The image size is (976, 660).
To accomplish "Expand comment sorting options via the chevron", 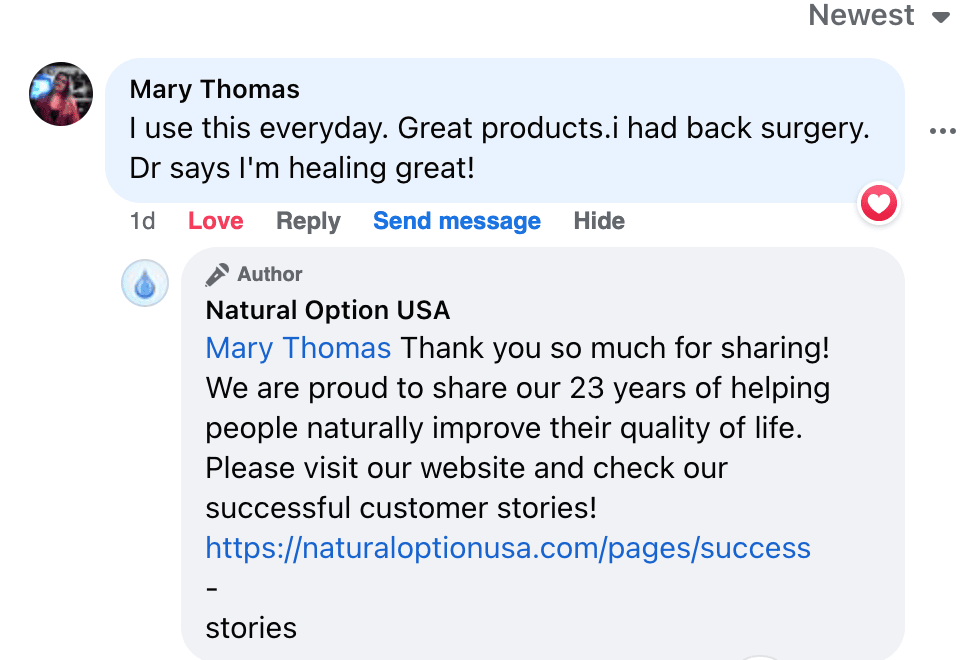I will tap(942, 17).
